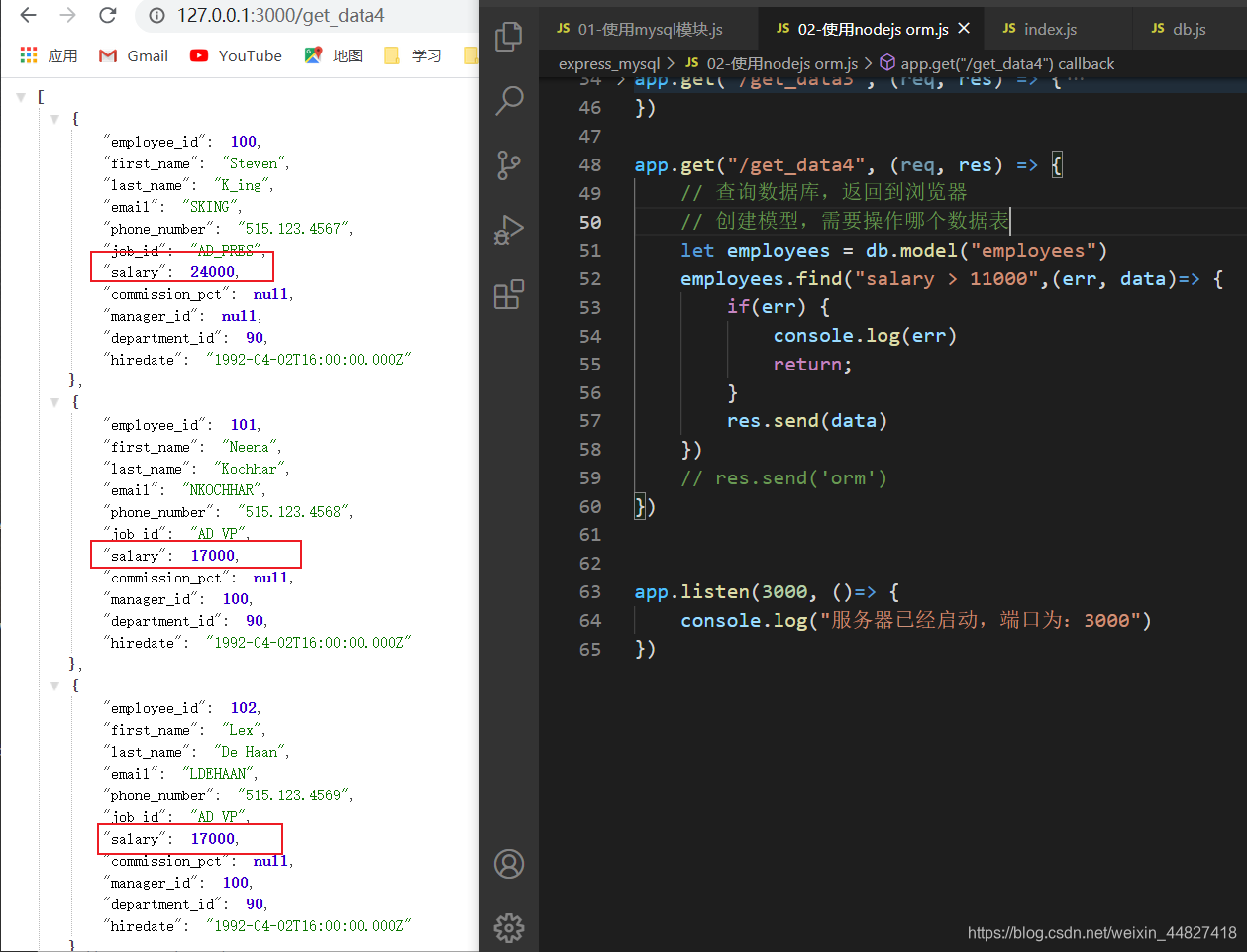
Task: Click res.send(data) on line 57
Action: point(806,421)
